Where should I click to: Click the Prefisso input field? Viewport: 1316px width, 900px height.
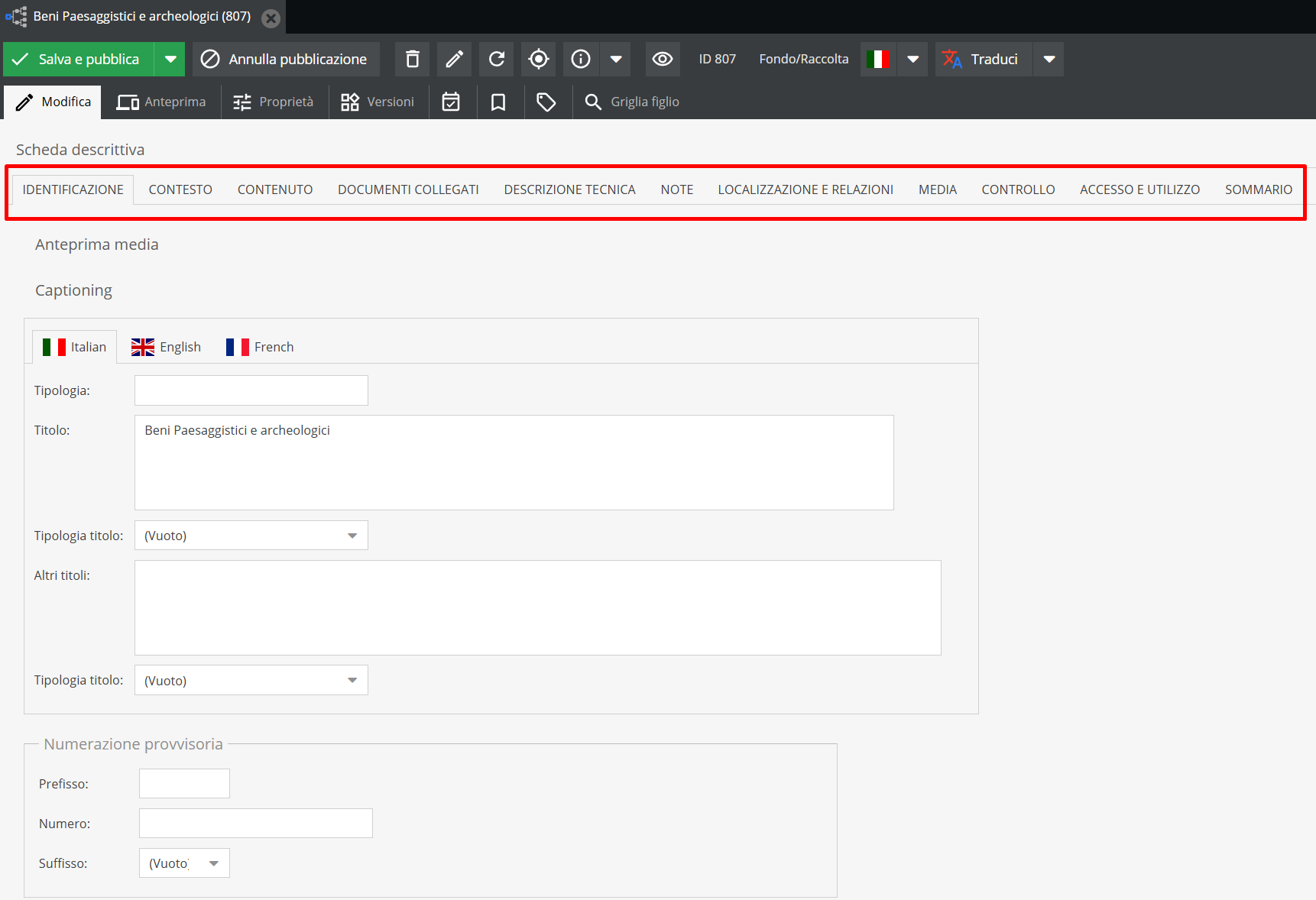[x=184, y=784]
